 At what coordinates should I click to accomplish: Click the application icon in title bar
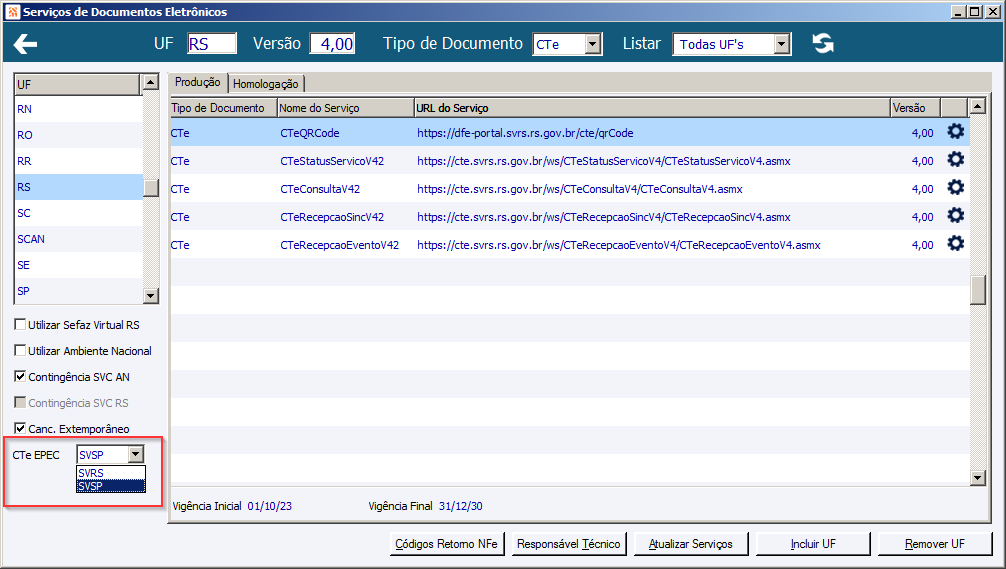[12, 12]
